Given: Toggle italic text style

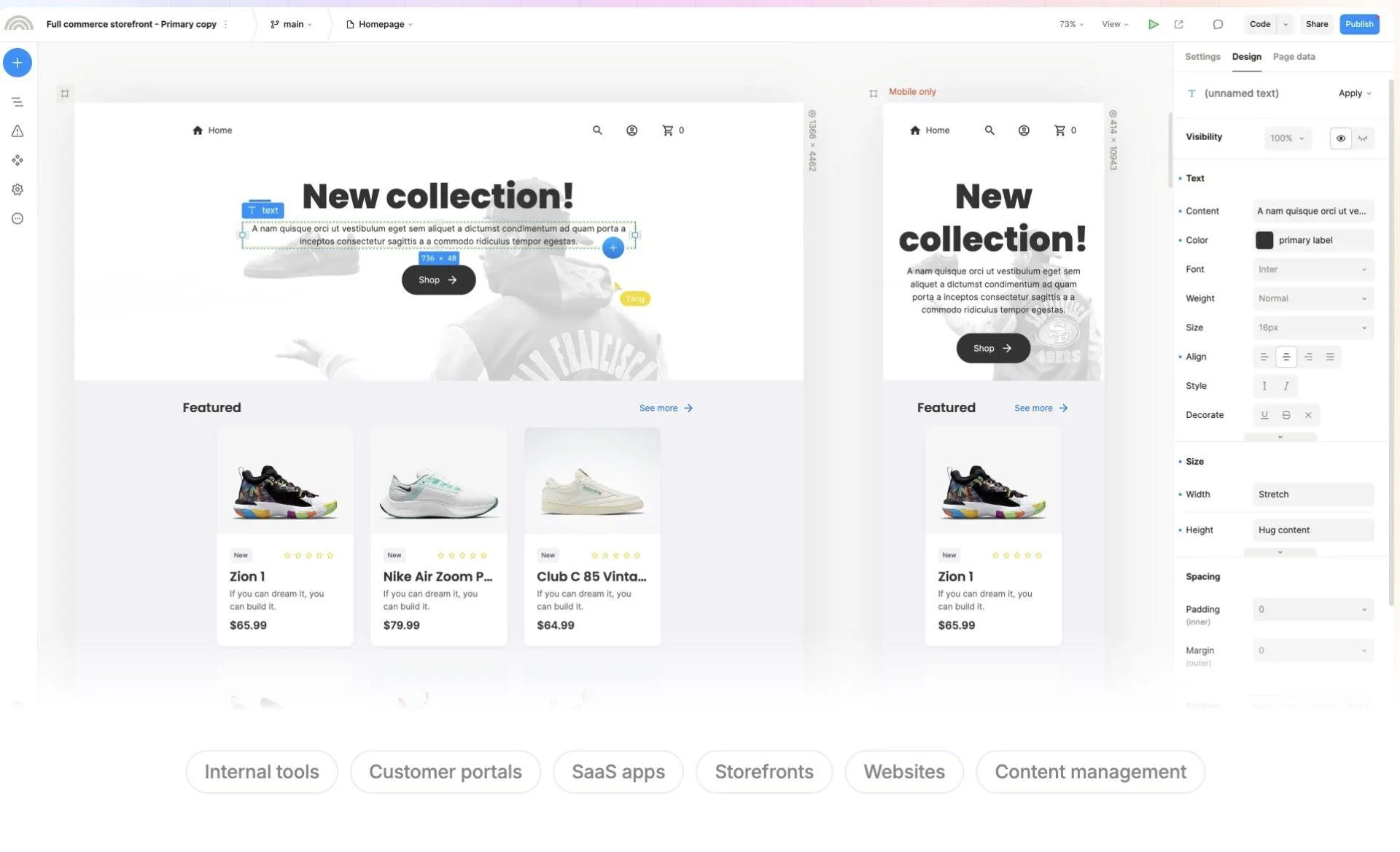Looking at the screenshot, I should 1286,386.
